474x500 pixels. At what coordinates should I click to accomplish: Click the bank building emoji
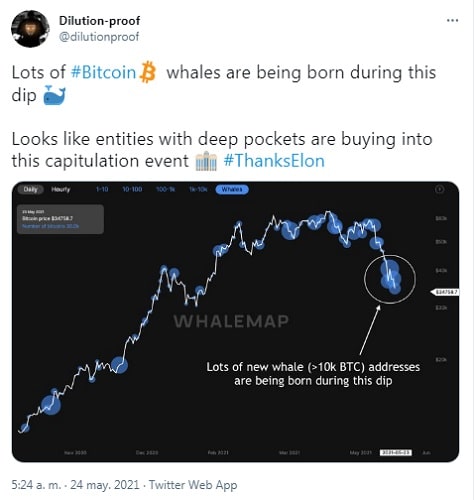[206, 161]
